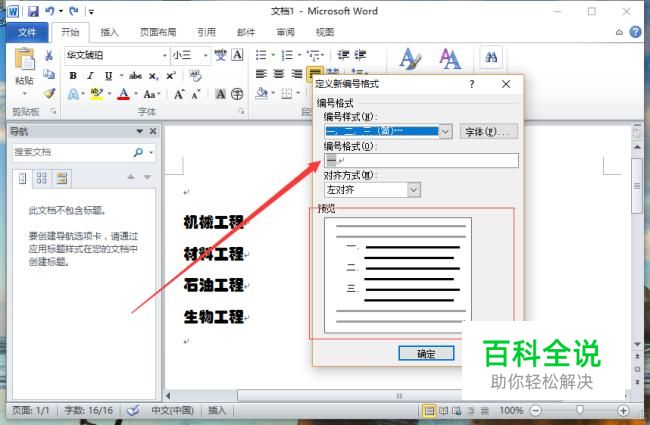Open the font name 华文琥珀 dropdown
Image resolution: width=650 pixels, height=425 pixels.
click(x=165, y=55)
